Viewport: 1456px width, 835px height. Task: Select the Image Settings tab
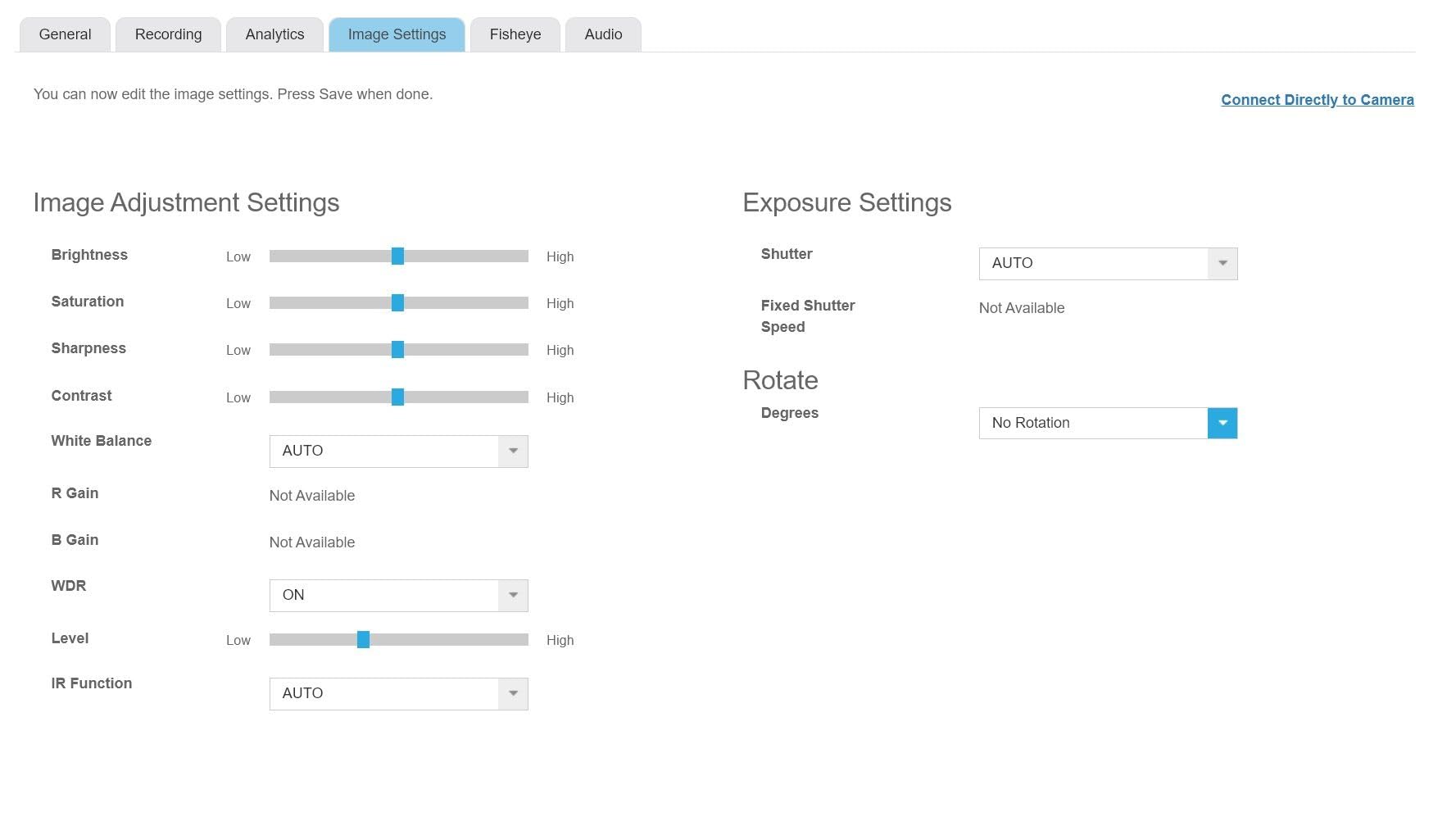click(x=397, y=34)
